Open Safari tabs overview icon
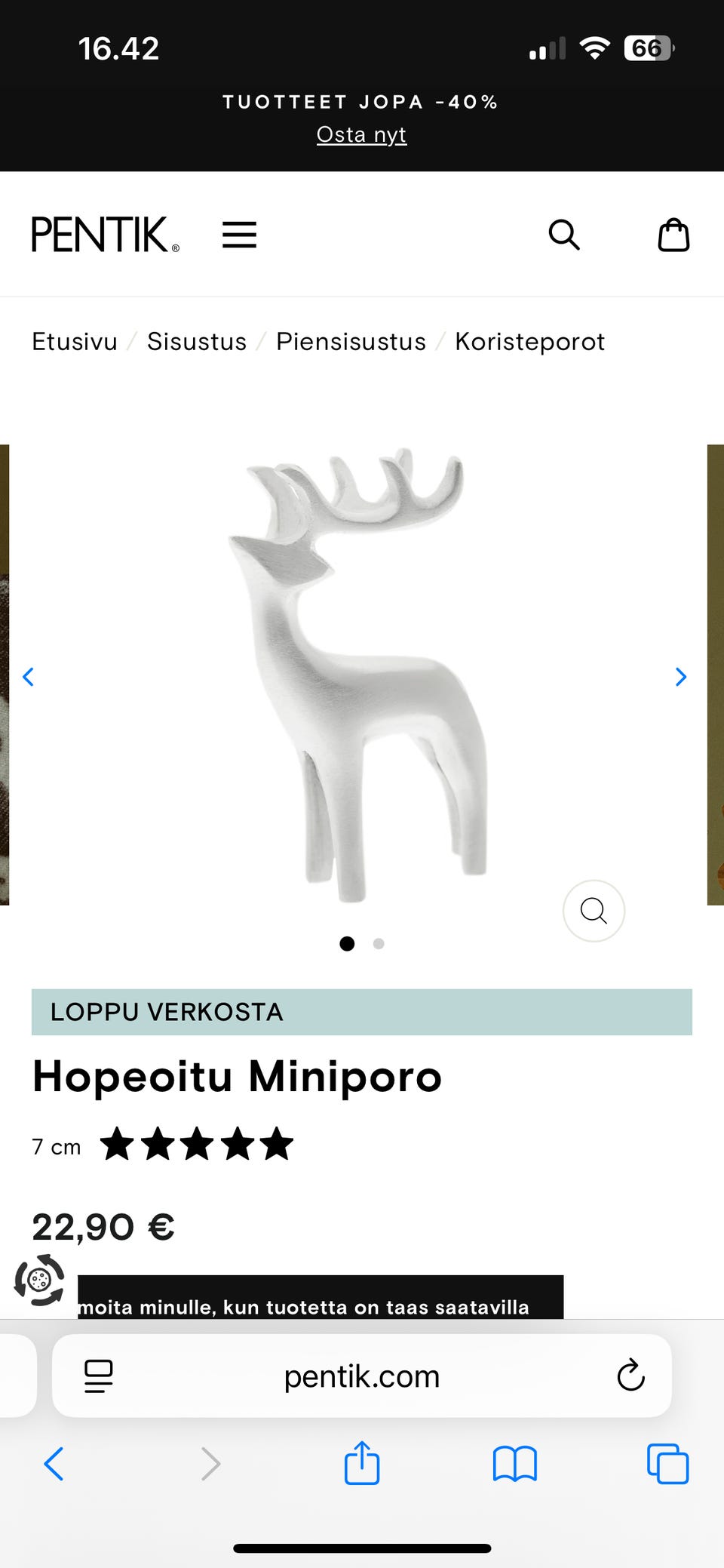The image size is (724, 1568). point(667,1464)
